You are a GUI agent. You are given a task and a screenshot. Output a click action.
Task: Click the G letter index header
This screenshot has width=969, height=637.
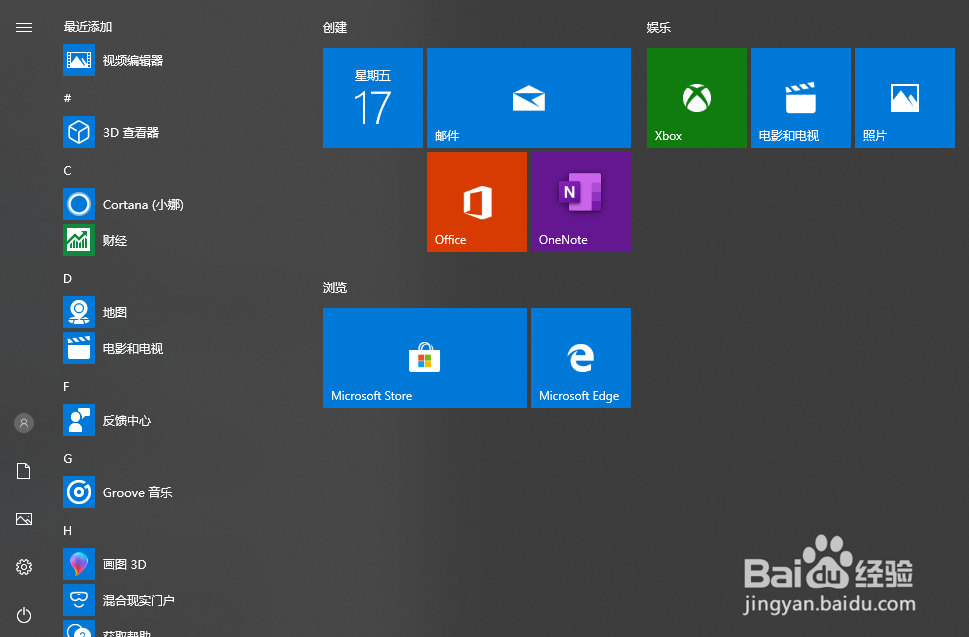point(67,458)
